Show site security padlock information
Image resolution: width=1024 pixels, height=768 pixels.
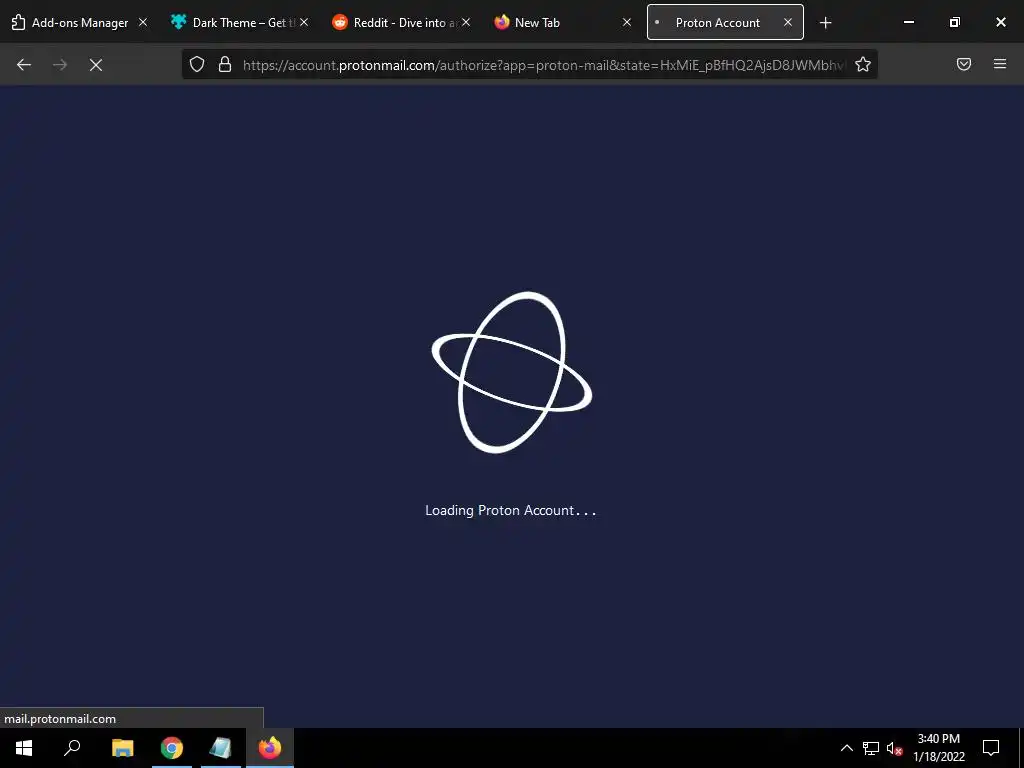click(x=225, y=64)
